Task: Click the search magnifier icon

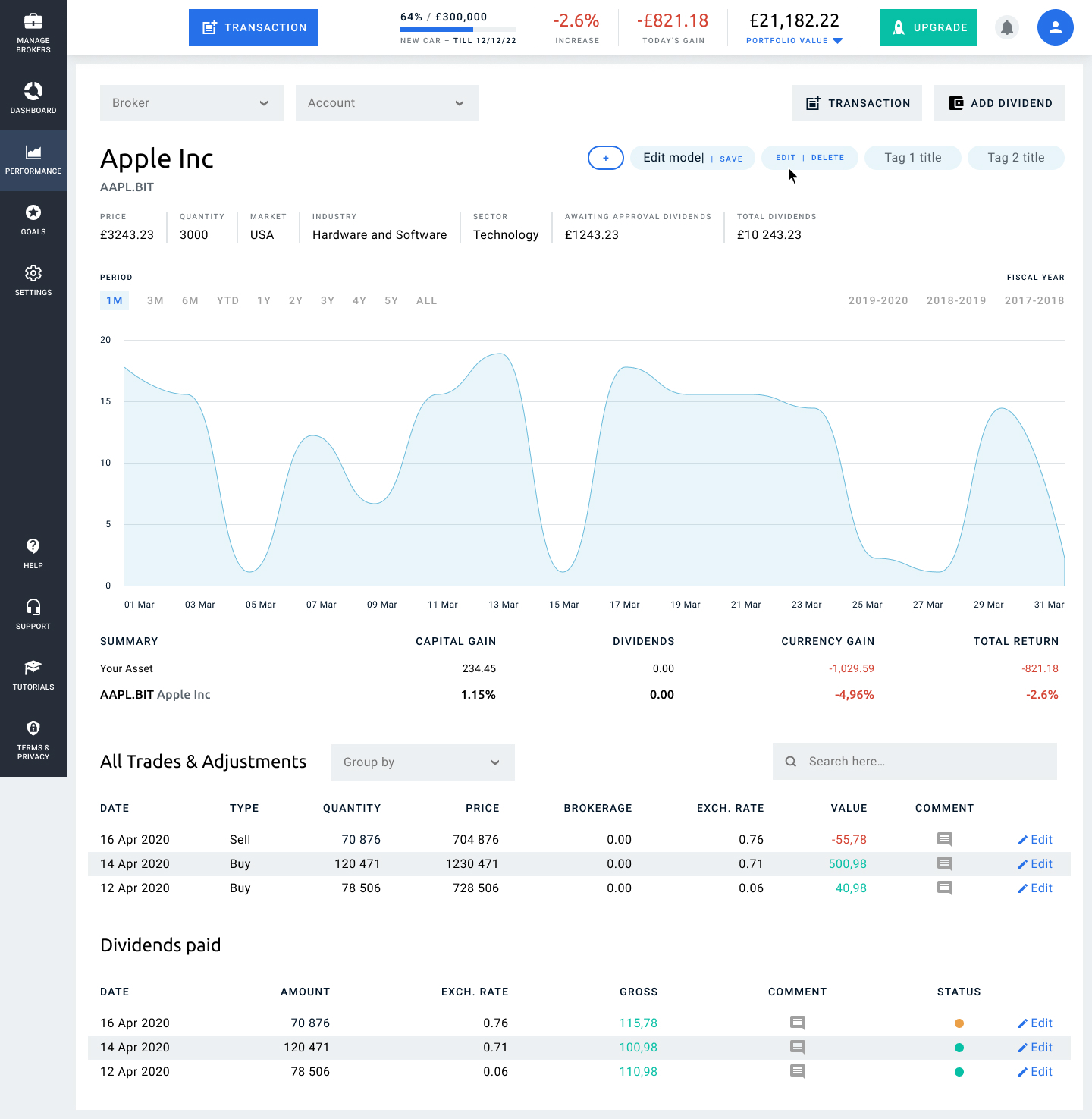Action: tap(791, 762)
